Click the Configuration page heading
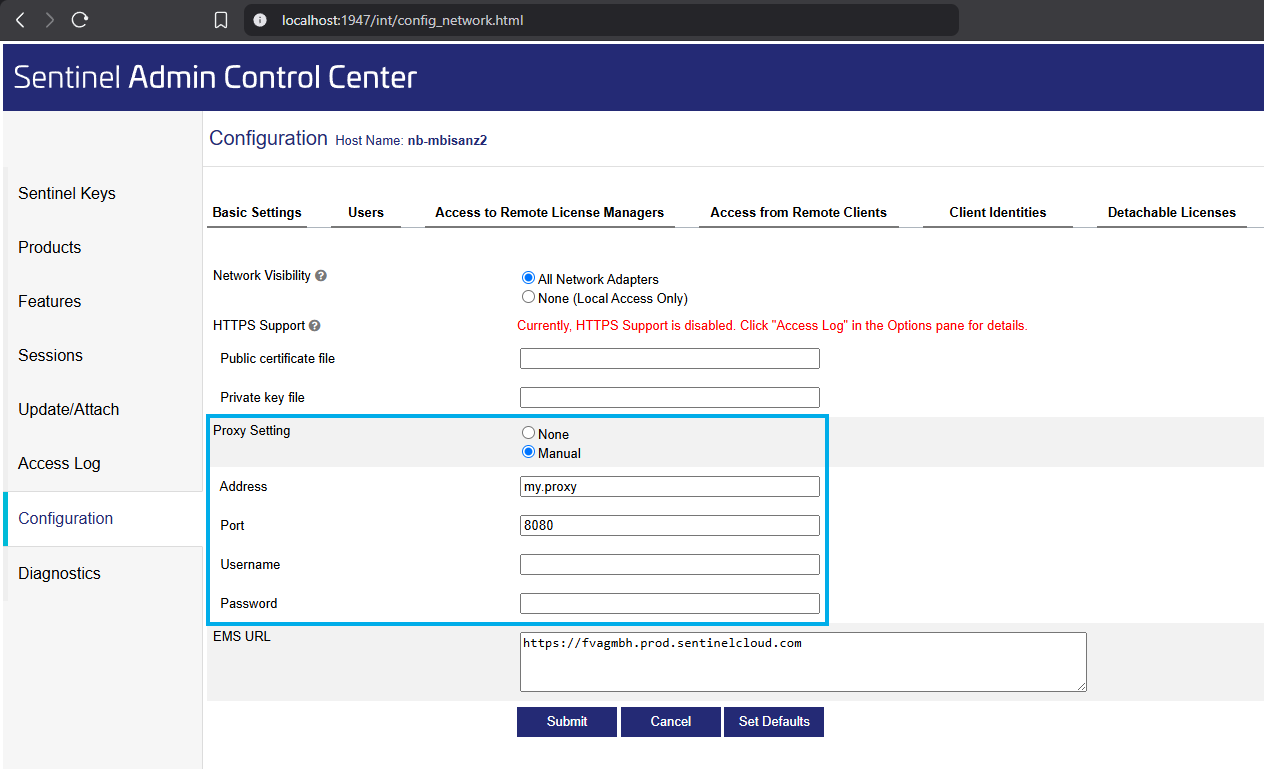Image resolution: width=1264 pixels, height=769 pixels. coord(268,138)
